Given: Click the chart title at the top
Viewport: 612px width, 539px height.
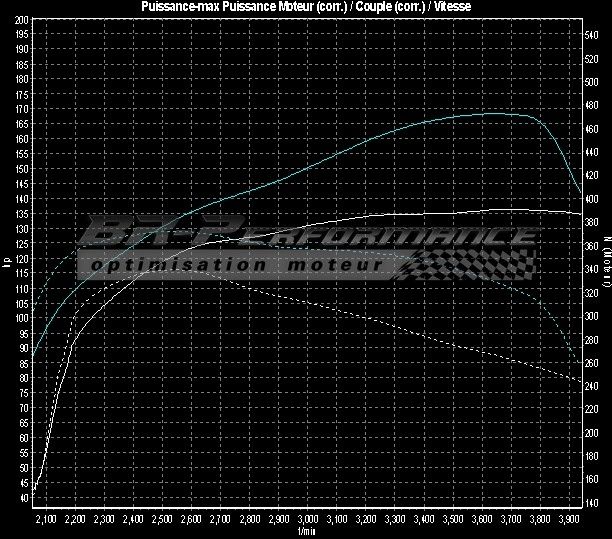Looking at the screenshot, I should 306,6.
